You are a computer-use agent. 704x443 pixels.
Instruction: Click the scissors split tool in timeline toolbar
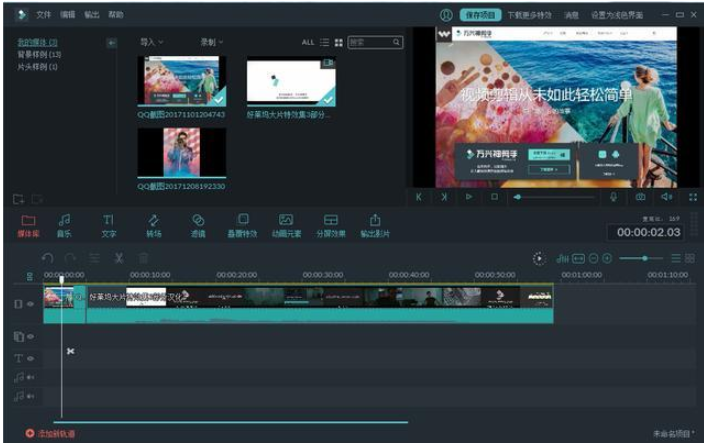point(118,258)
